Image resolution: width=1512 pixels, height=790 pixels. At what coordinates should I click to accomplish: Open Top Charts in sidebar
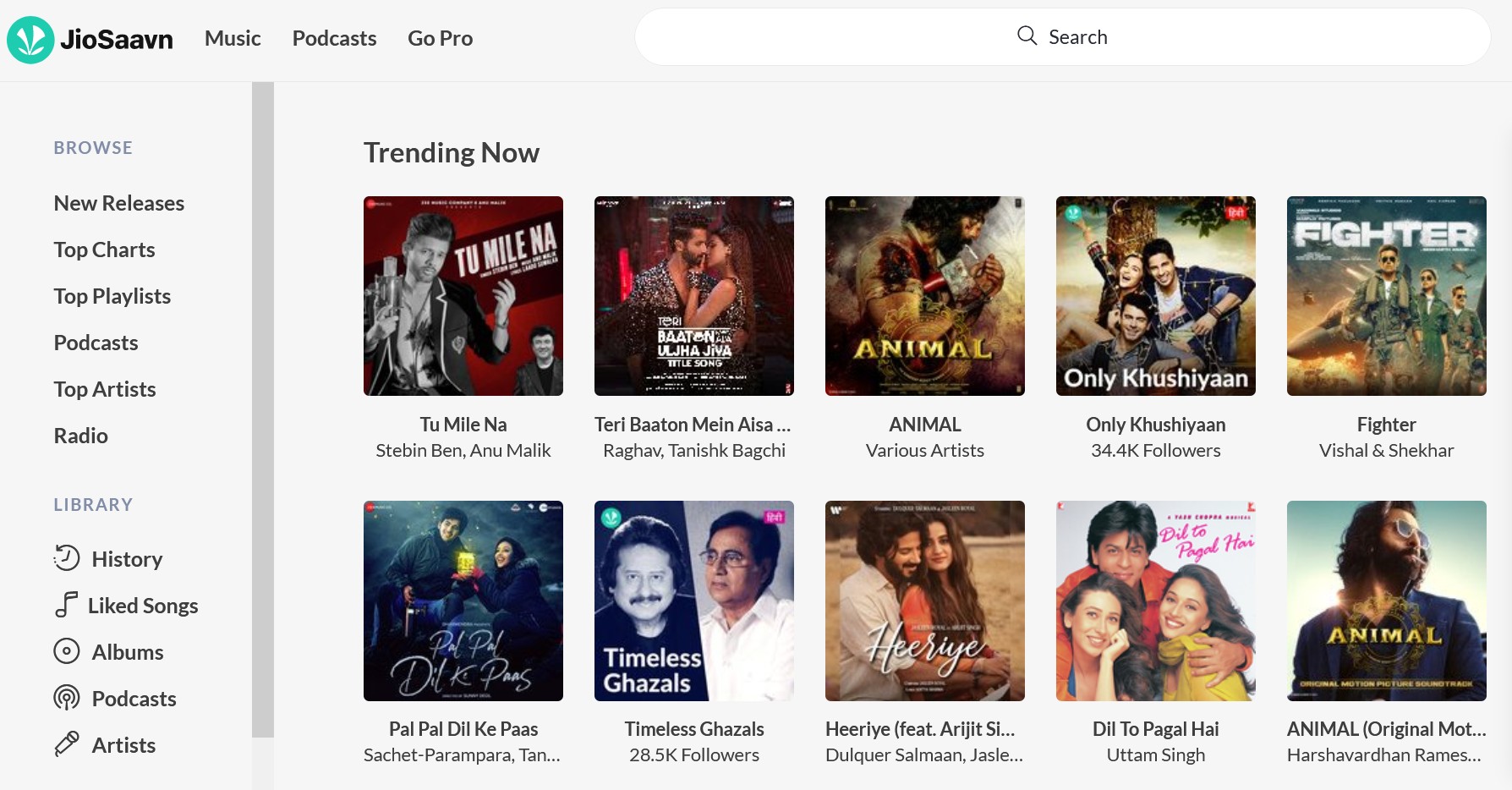click(105, 250)
